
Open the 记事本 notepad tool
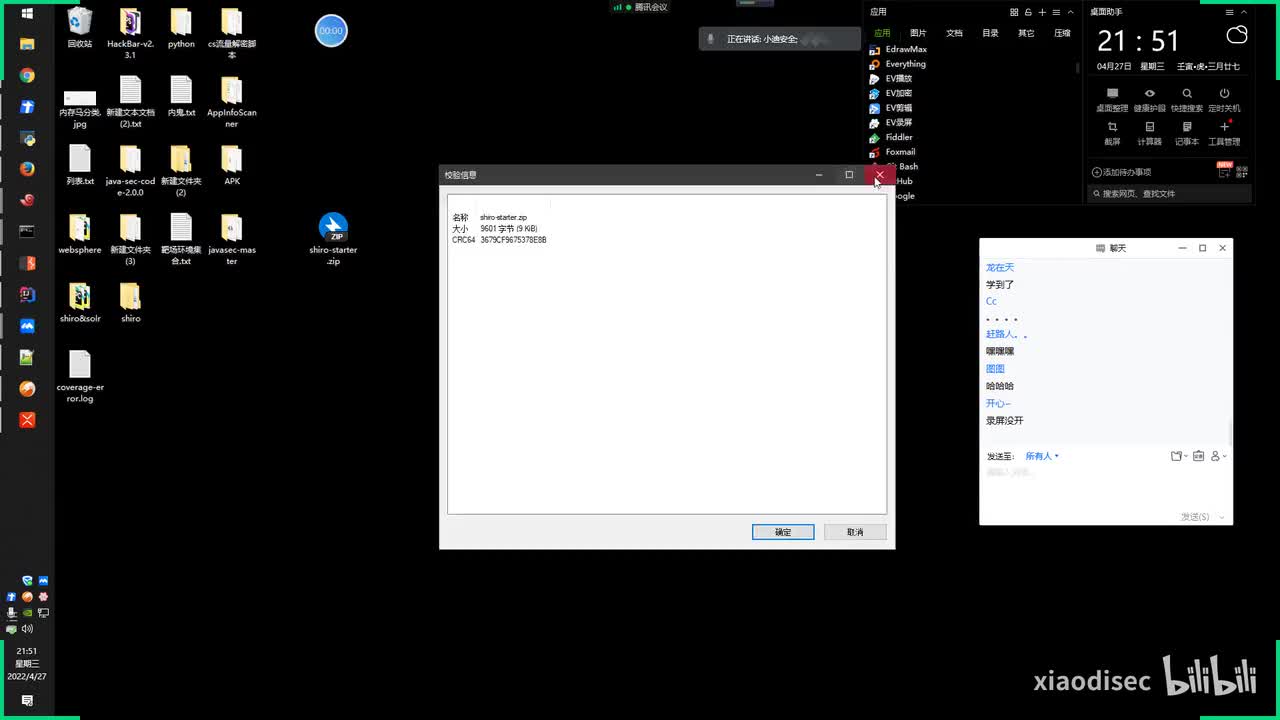[1187, 133]
